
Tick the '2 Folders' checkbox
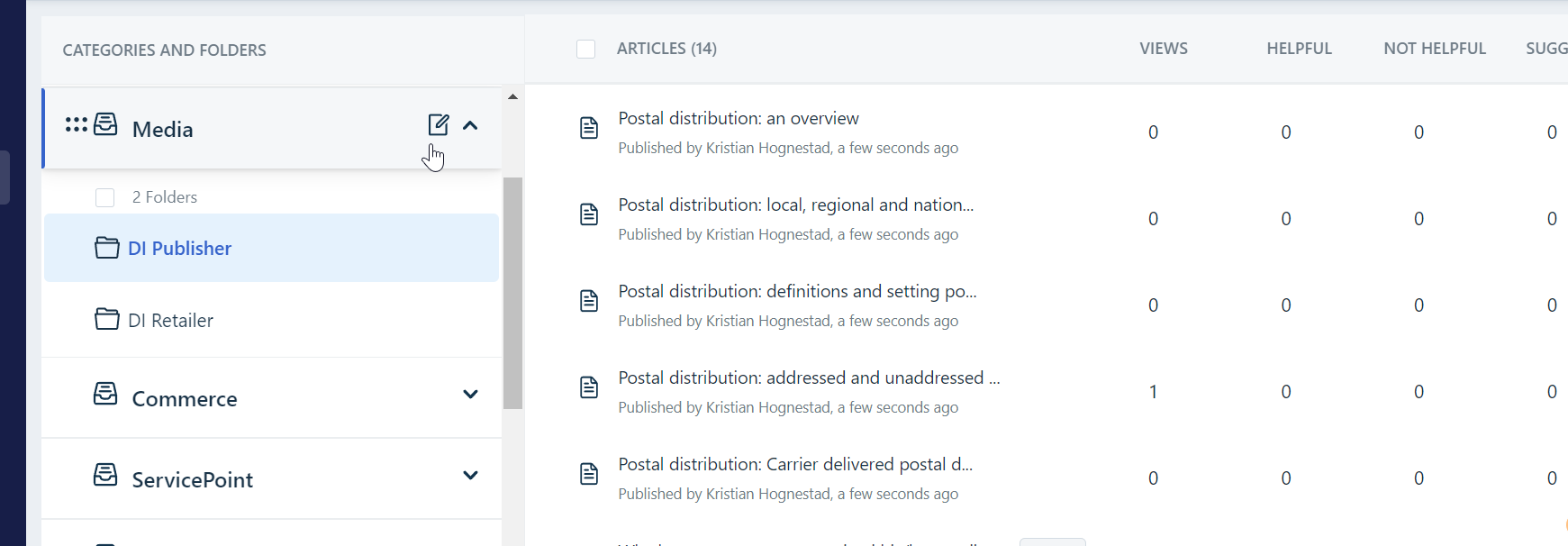point(105,197)
